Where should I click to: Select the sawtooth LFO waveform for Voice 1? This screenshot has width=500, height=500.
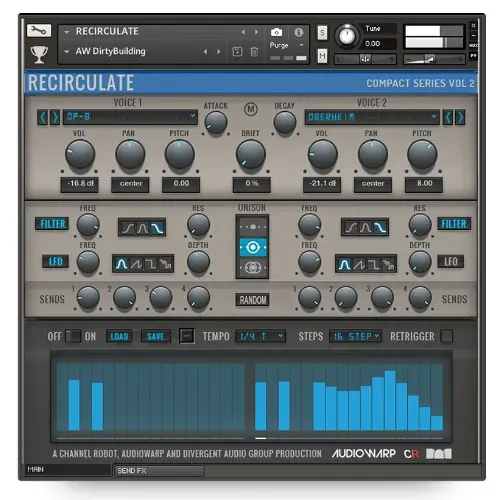pyautogui.click(x=136, y=264)
